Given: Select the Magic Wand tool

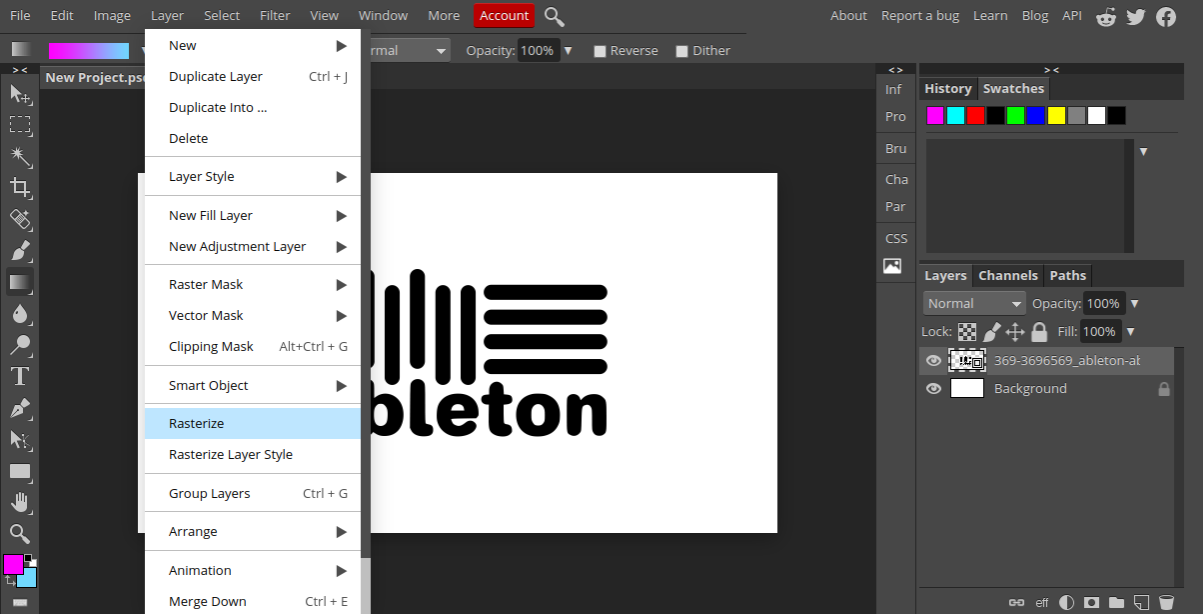Looking at the screenshot, I should 20,156.
